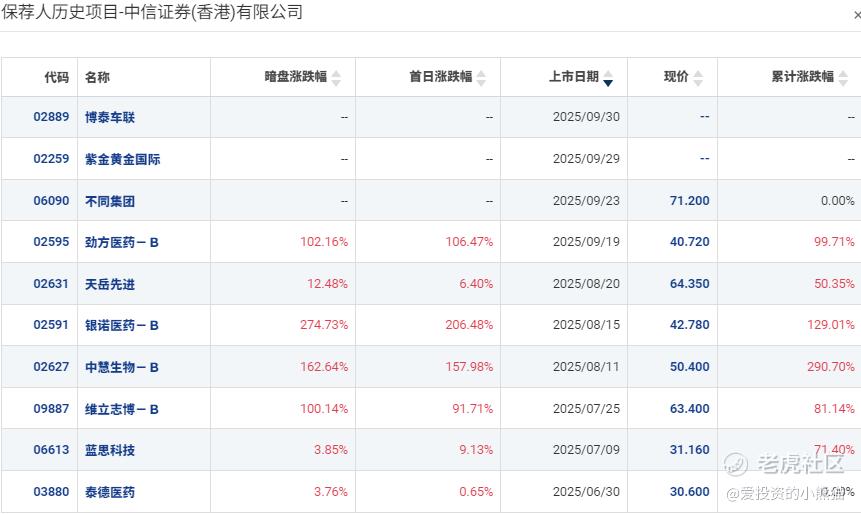Open 天岳先进 stock page
The height and width of the screenshot is (514, 861).
click(x=110, y=284)
